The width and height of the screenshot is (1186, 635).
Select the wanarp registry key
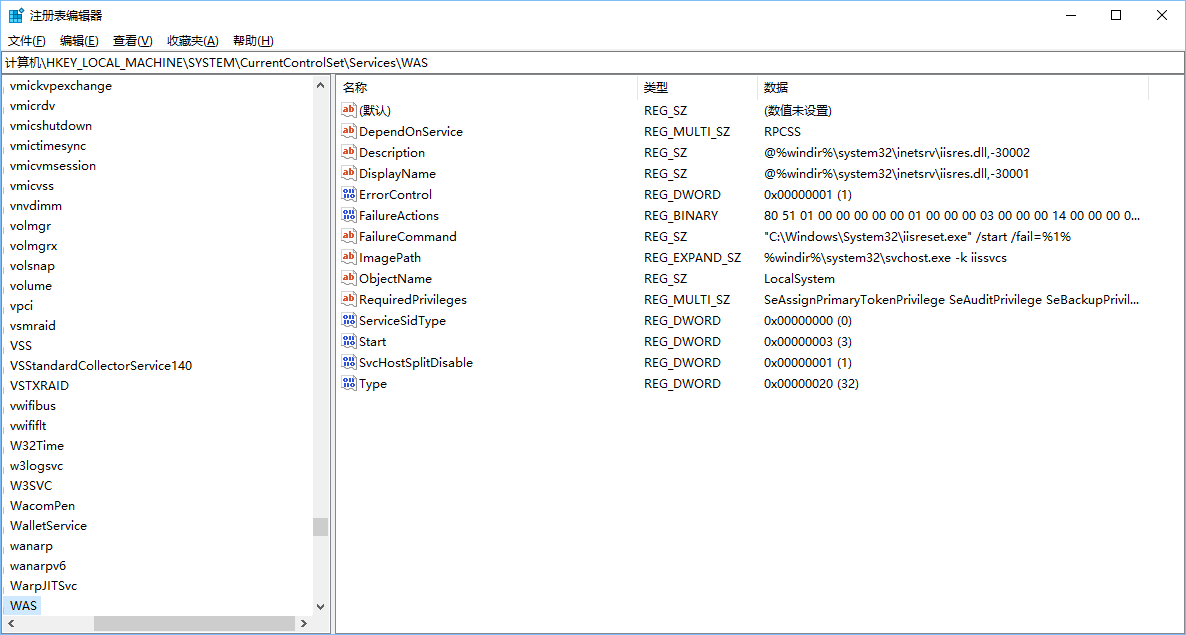(x=31, y=546)
